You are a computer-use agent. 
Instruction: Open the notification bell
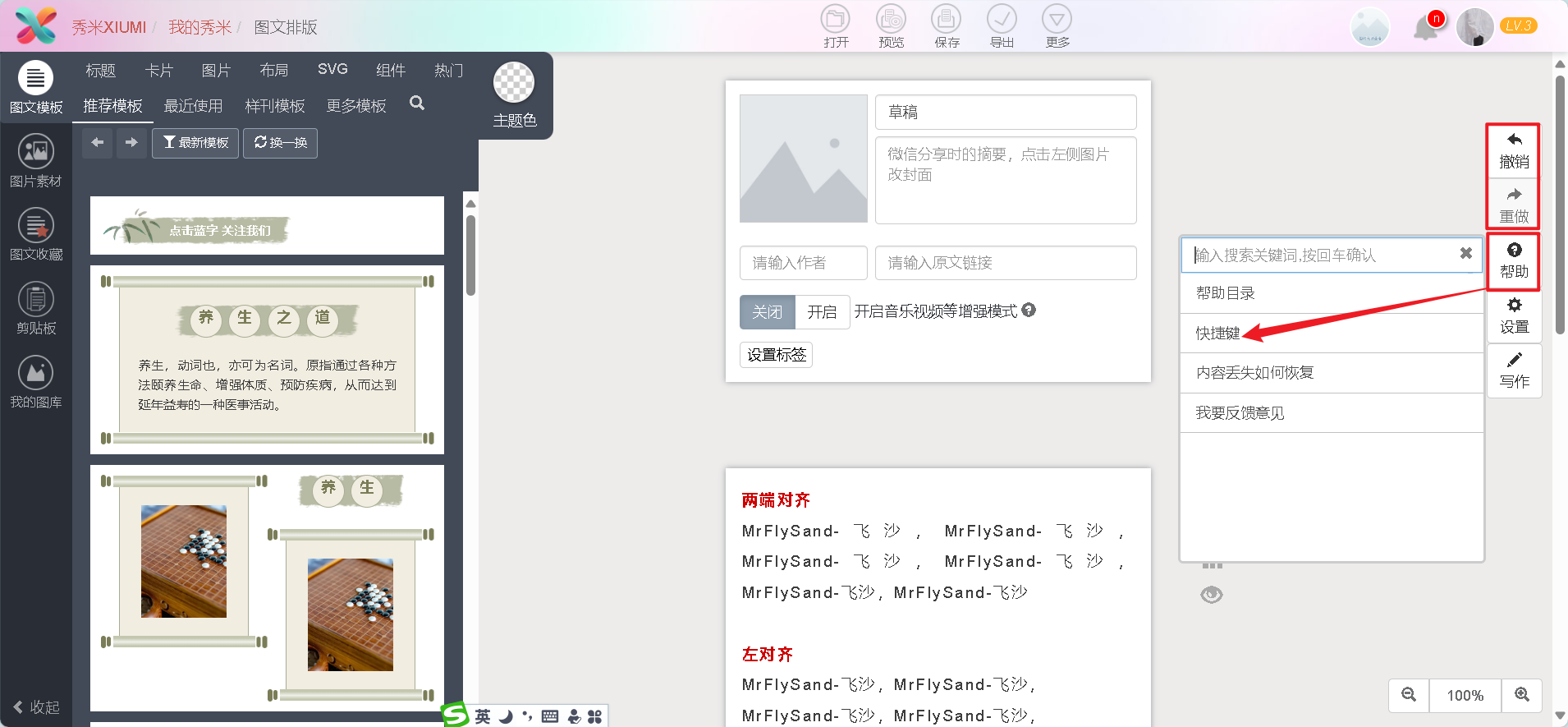click(x=1426, y=27)
